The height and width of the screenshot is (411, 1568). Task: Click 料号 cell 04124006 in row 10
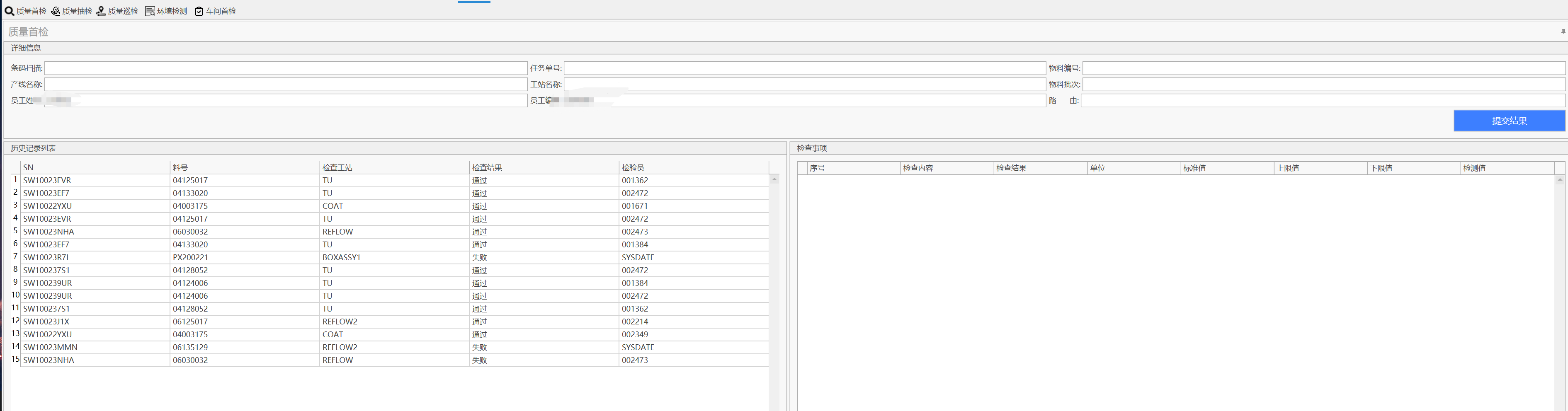coord(245,296)
